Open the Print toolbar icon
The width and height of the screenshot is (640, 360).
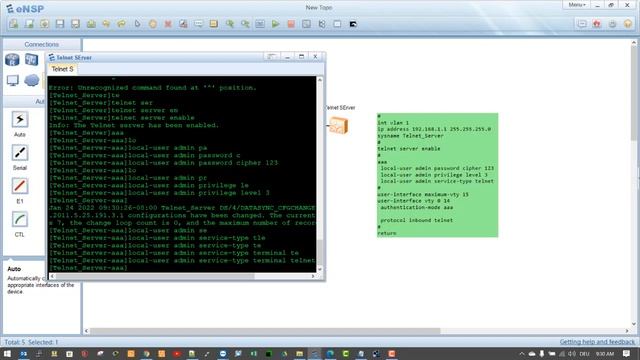pyautogui.click(x=91, y=24)
